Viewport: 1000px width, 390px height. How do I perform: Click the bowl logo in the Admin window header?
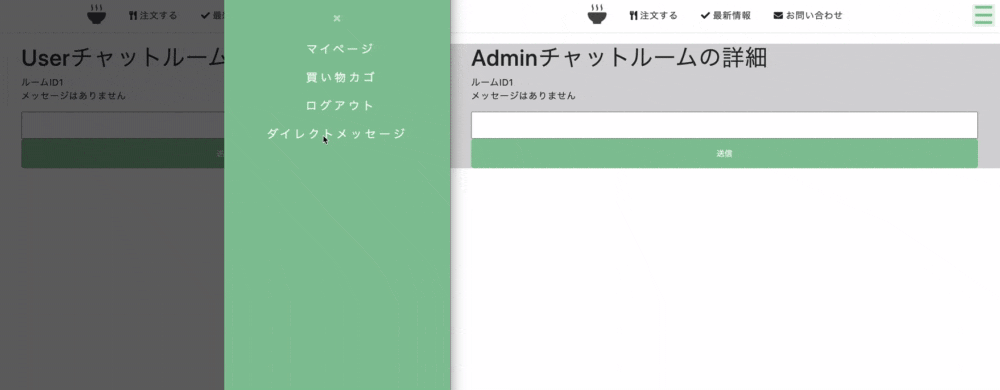pyautogui.click(x=597, y=15)
